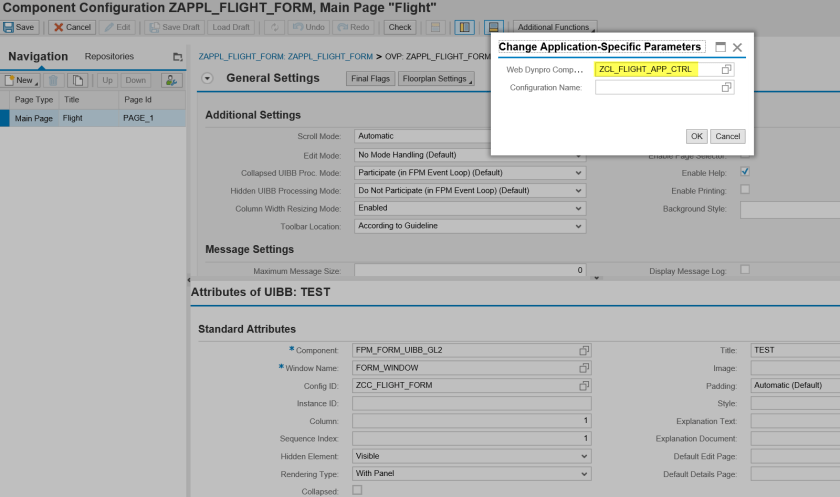Click the Check button

(400, 27)
